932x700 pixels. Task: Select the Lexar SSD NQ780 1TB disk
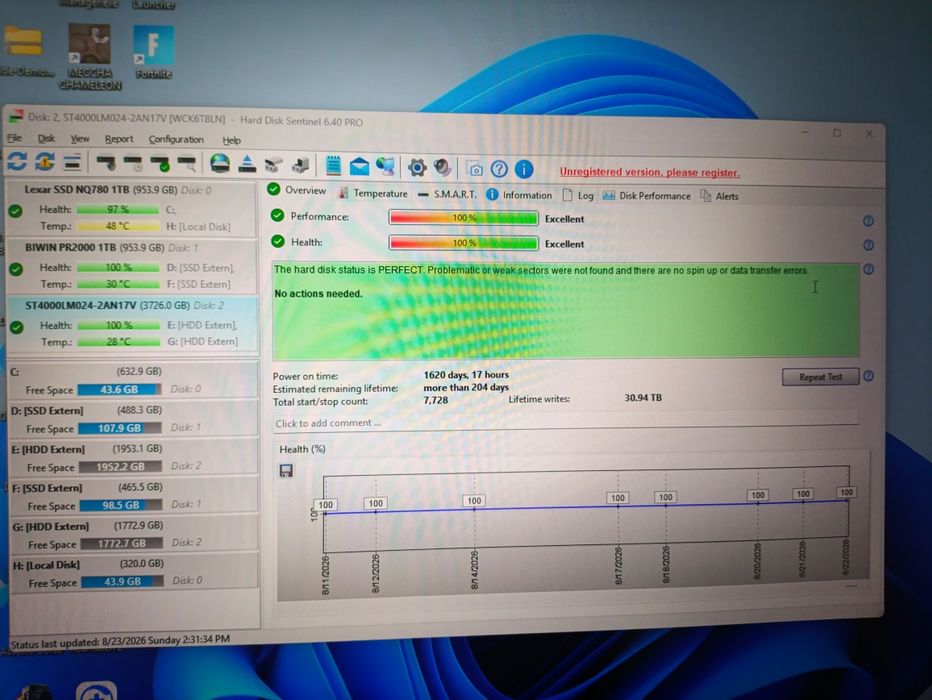pyautogui.click(x=132, y=208)
